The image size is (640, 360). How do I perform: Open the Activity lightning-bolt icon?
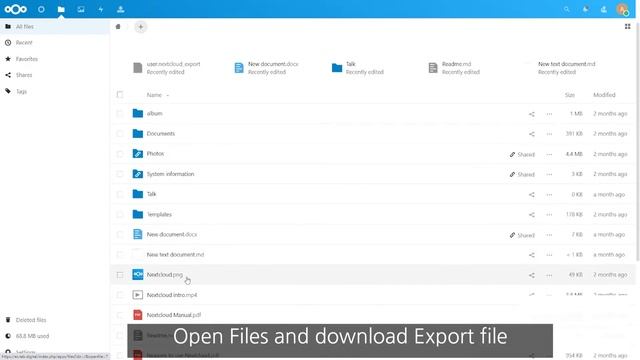100,9
